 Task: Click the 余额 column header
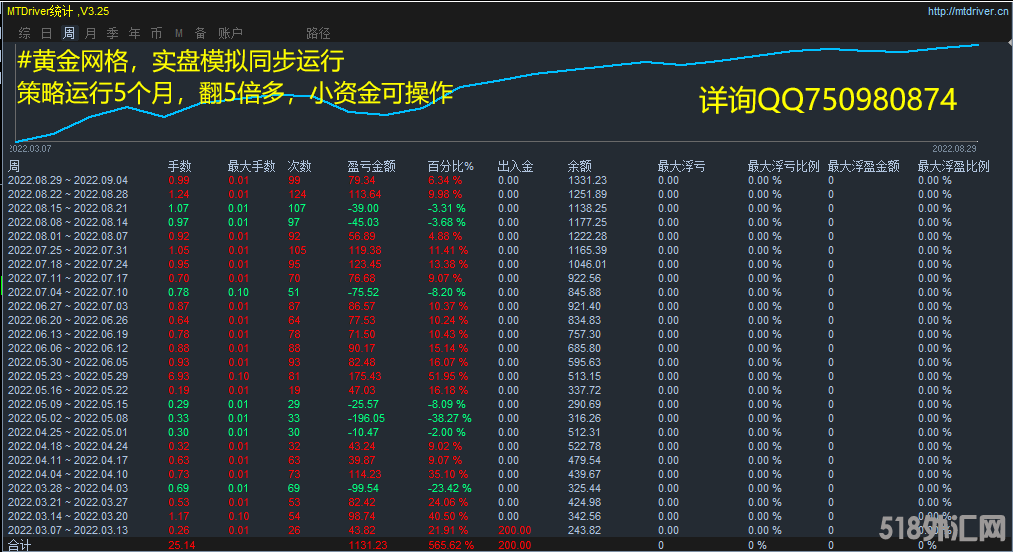click(x=579, y=166)
